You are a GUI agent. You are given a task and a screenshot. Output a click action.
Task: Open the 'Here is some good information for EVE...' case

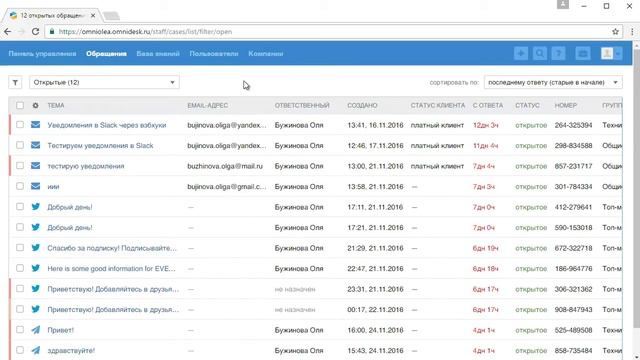pos(111,269)
